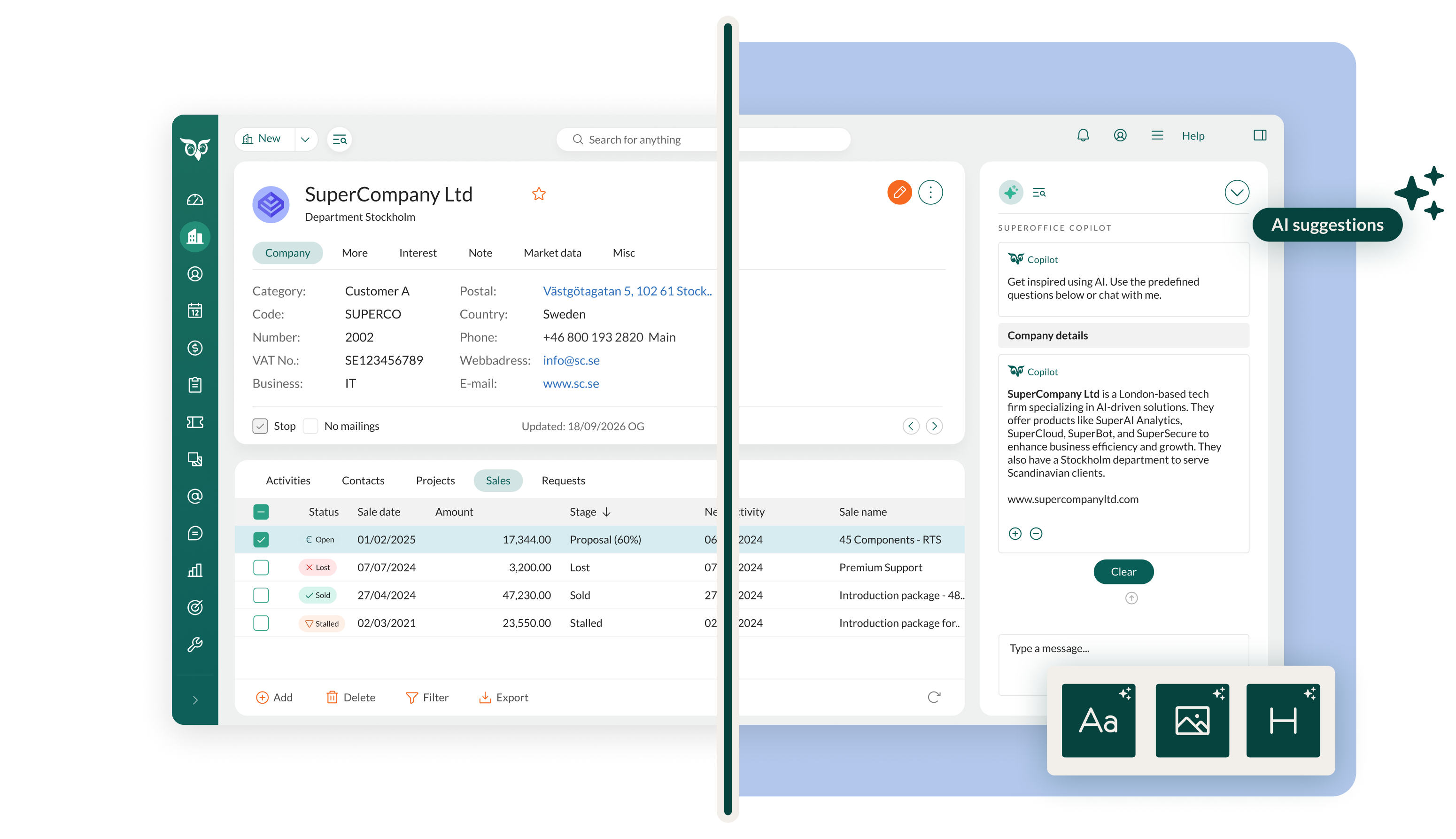The height and width of the screenshot is (839, 1456).
Task: Click the AI image tool tile
Action: point(1192,720)
